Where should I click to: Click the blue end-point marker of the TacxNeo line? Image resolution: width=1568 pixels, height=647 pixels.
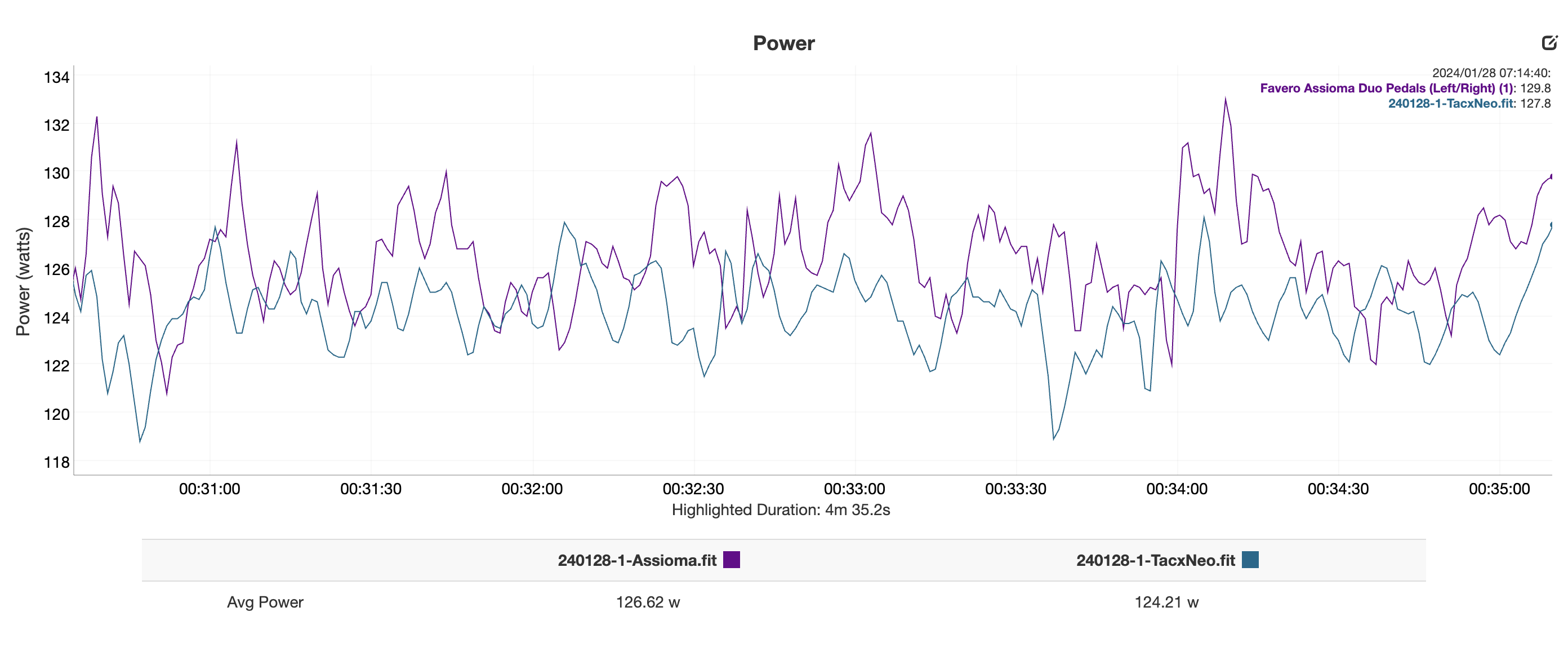(x=1551, y=225)
